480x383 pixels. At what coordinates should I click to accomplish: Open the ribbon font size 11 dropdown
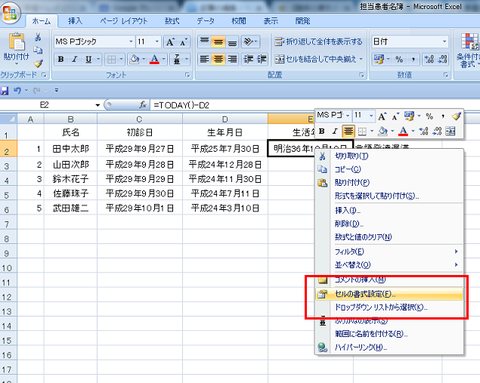[x=157, y=42]
